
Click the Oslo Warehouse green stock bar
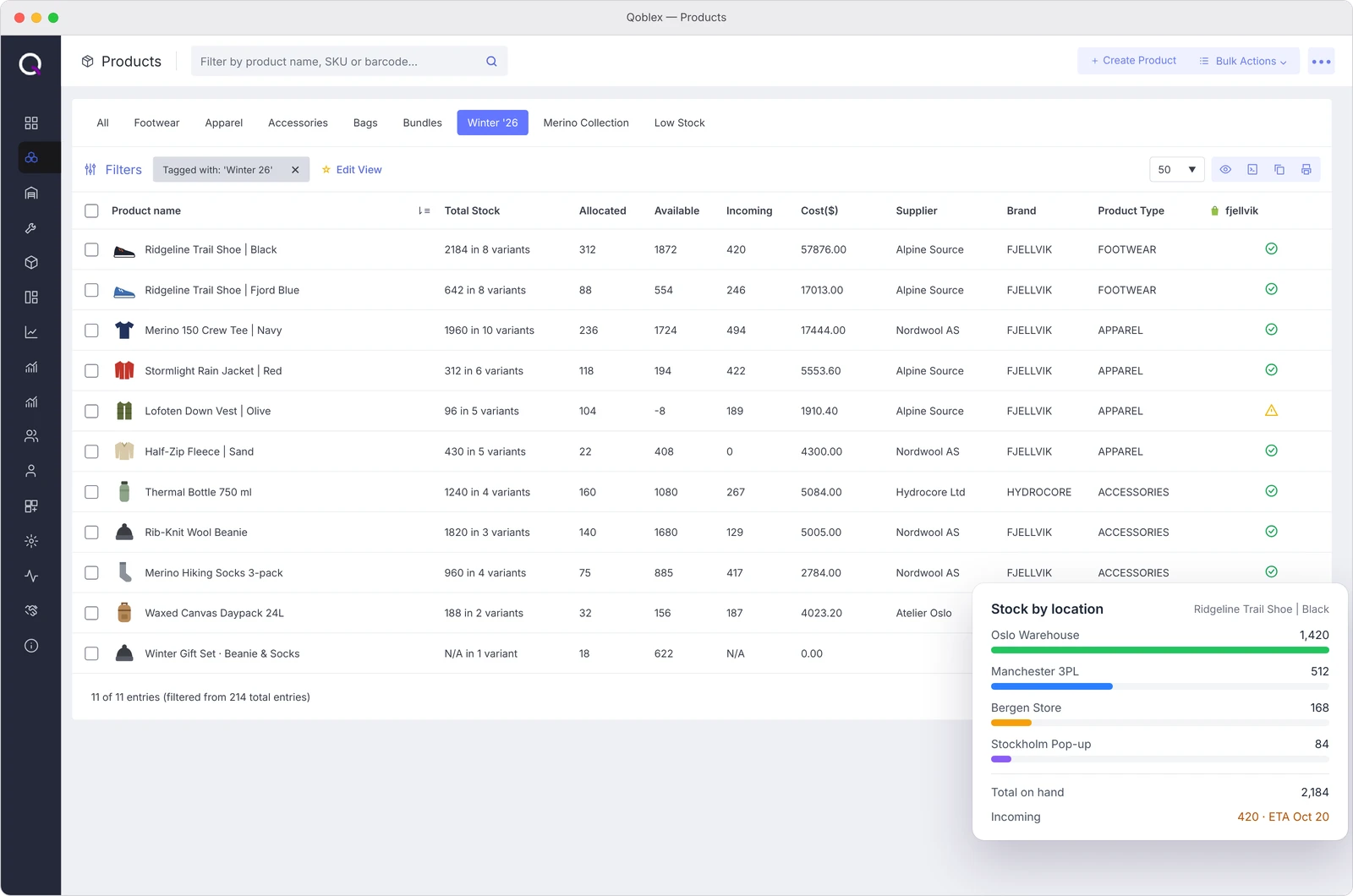click(1159, 650)
